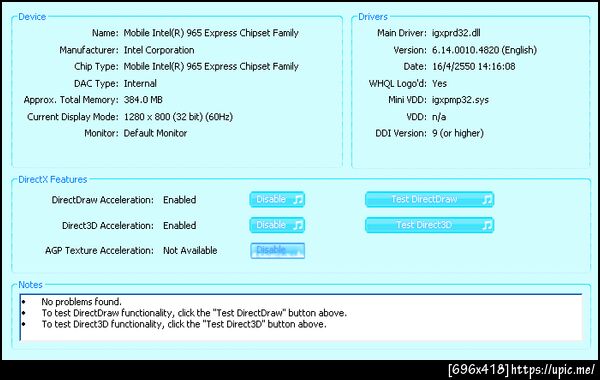
Task: Click Disable button for DirectDraw Acceleration
Action: click(277, 199)
